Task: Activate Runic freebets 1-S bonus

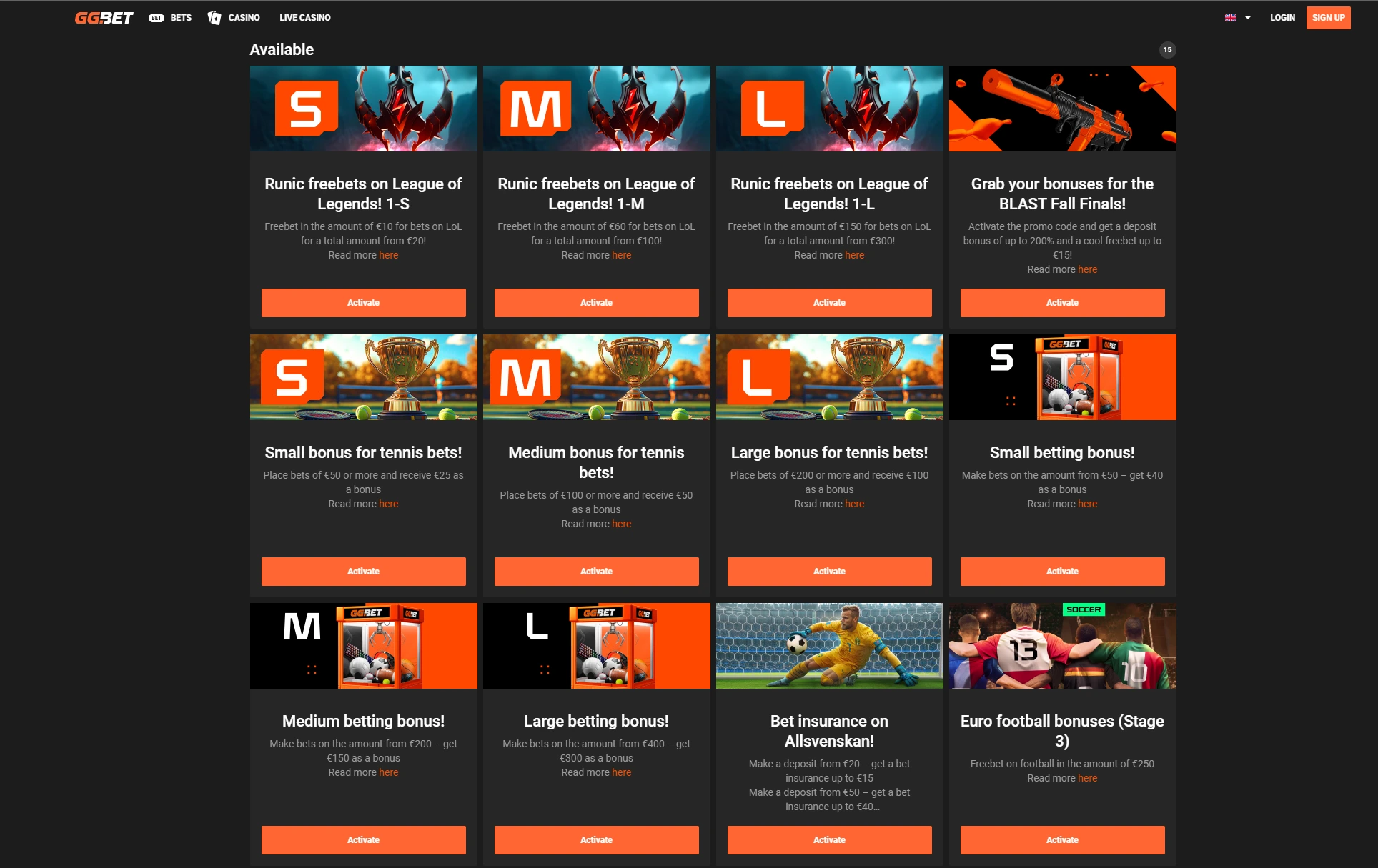Action: (364, 303)
